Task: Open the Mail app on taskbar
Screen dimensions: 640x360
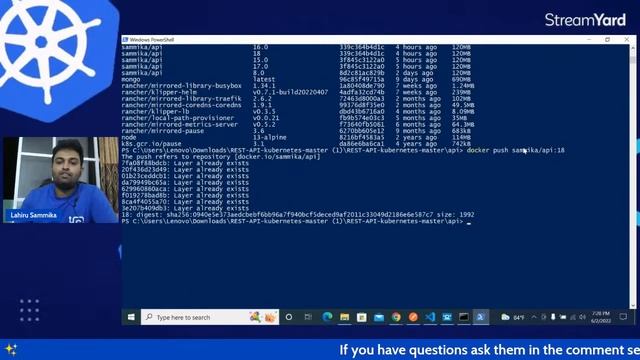Action: 379,317
